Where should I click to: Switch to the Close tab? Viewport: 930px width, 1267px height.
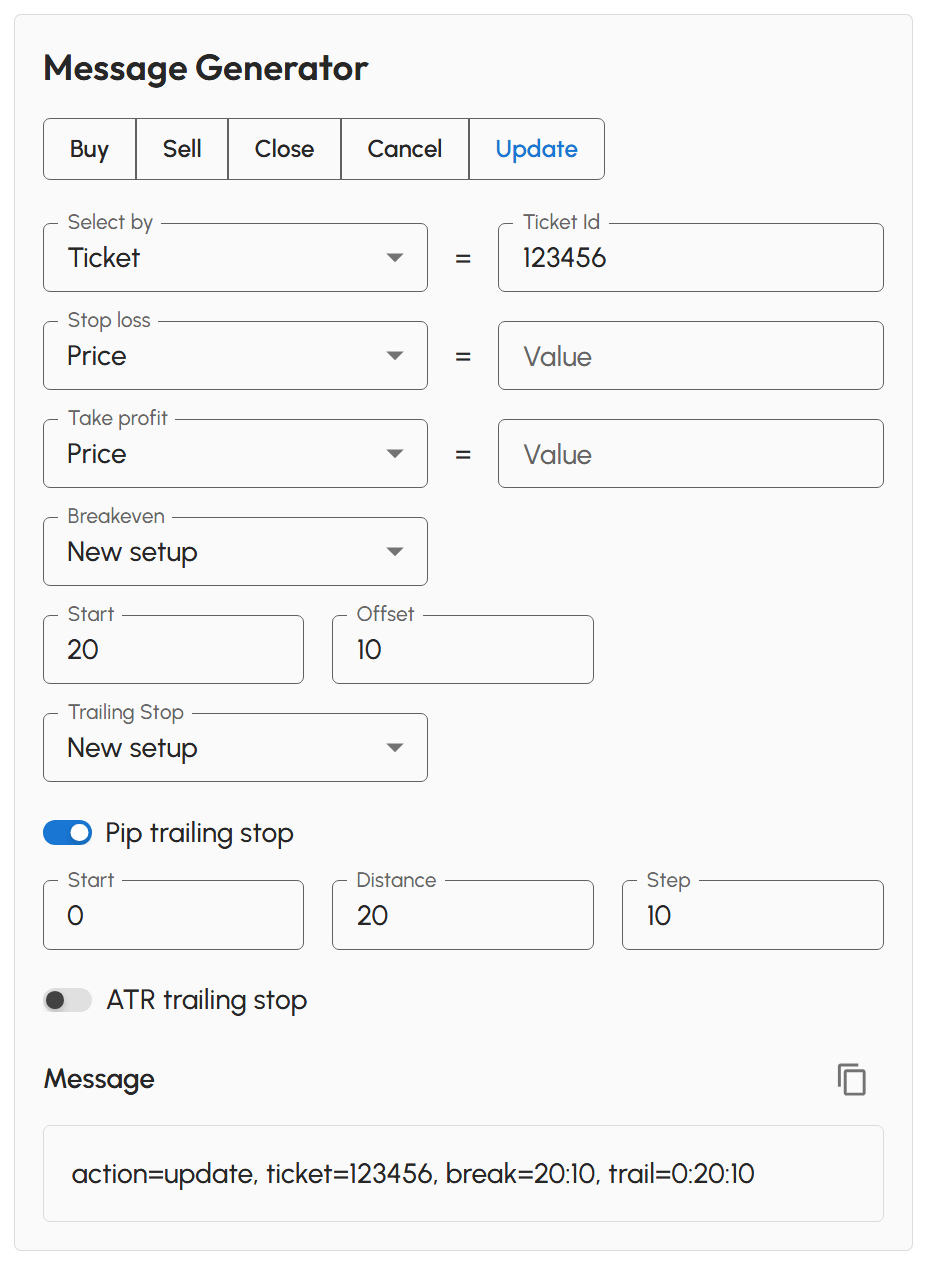pos(284,148)
